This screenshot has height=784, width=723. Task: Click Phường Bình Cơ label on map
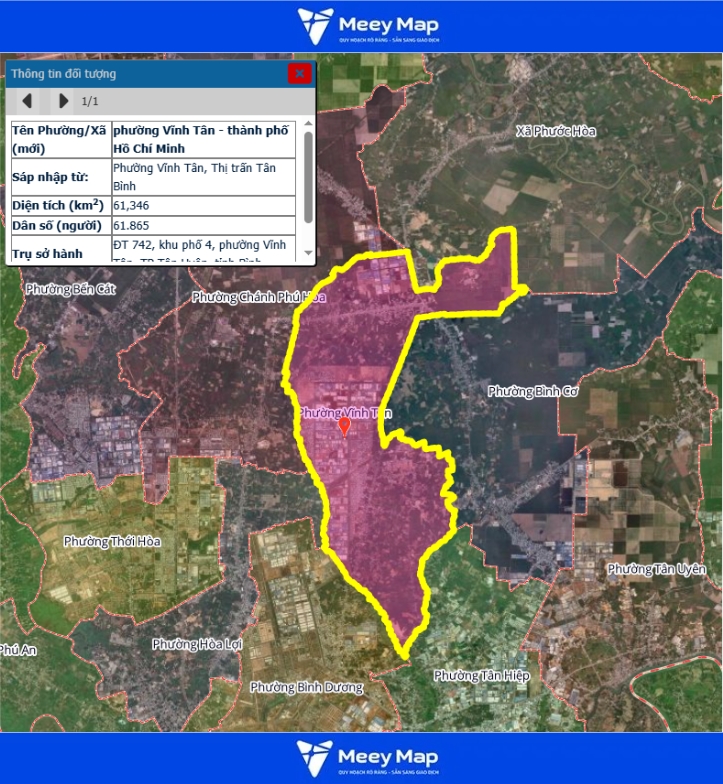point(533,392)
